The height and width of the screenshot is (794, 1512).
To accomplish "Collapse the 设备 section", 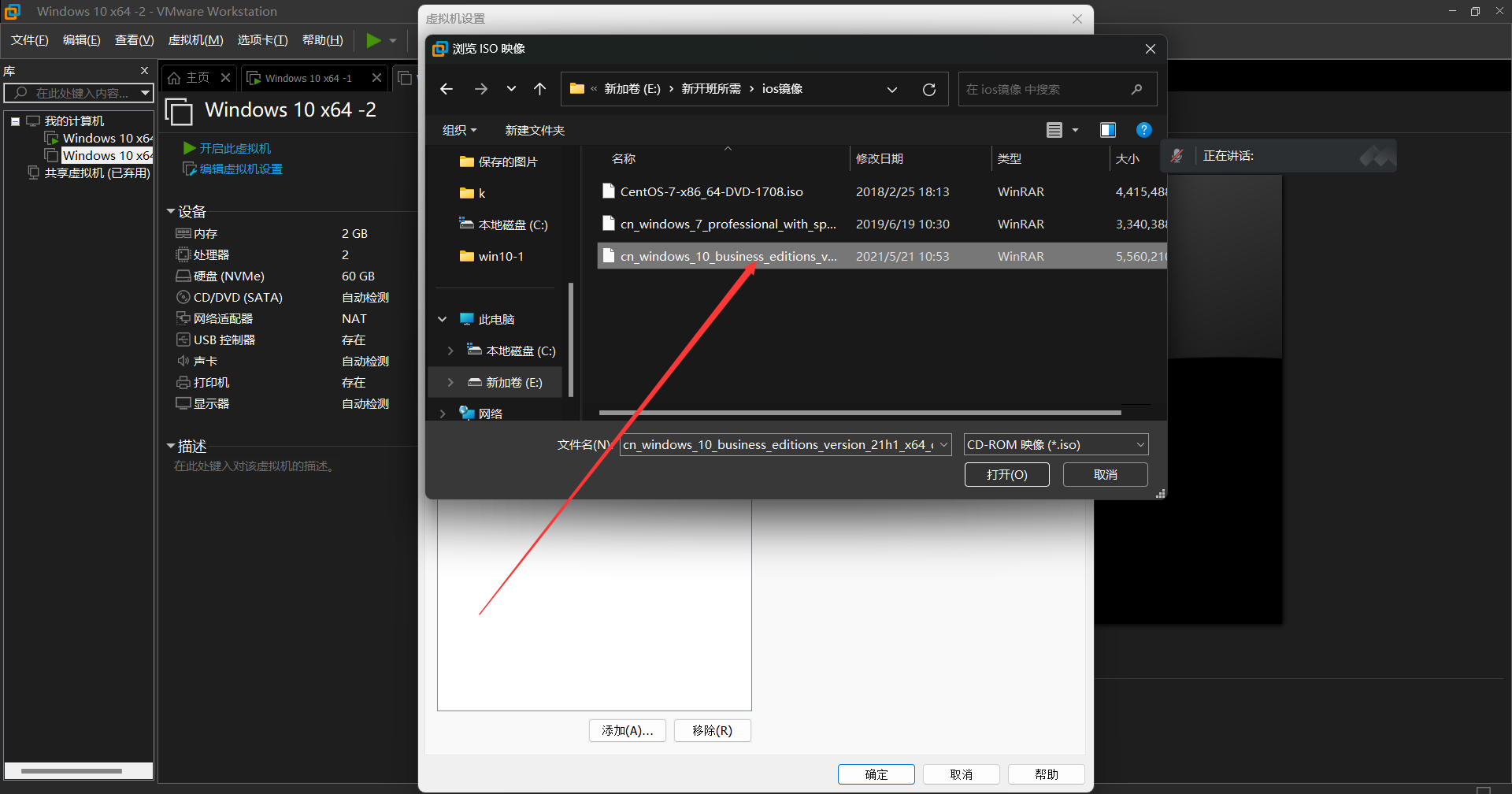I will click(x=171, y=211).
